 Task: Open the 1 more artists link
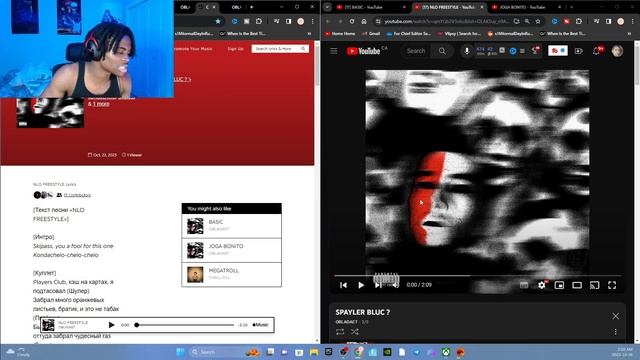click(101, 104)
